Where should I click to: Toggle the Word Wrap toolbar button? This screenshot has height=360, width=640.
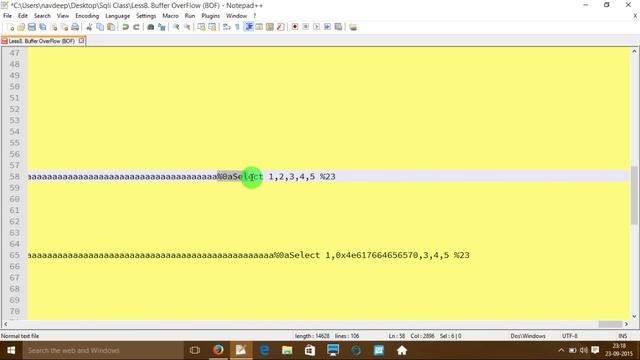(x=227, y=27)
